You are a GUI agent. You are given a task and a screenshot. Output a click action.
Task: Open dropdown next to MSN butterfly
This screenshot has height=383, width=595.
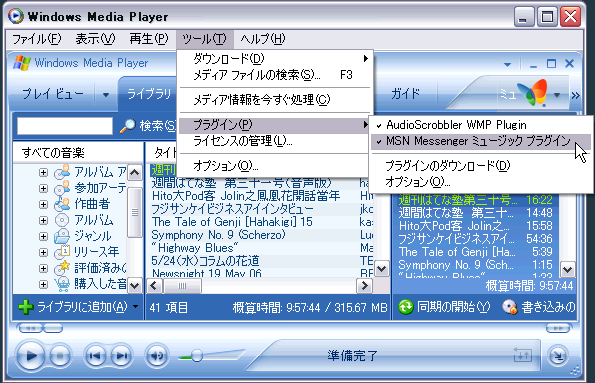557,95
